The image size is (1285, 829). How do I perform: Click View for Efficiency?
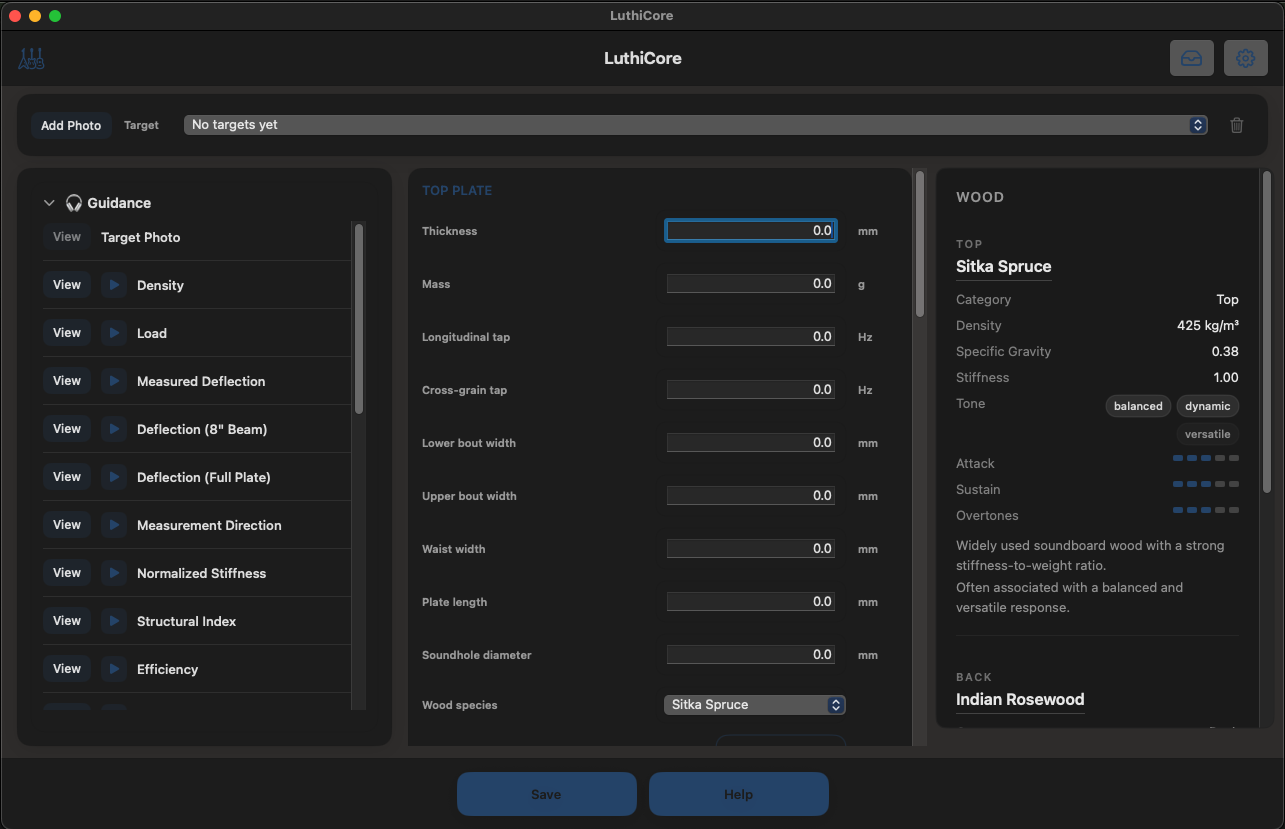[x=67, y=669]
